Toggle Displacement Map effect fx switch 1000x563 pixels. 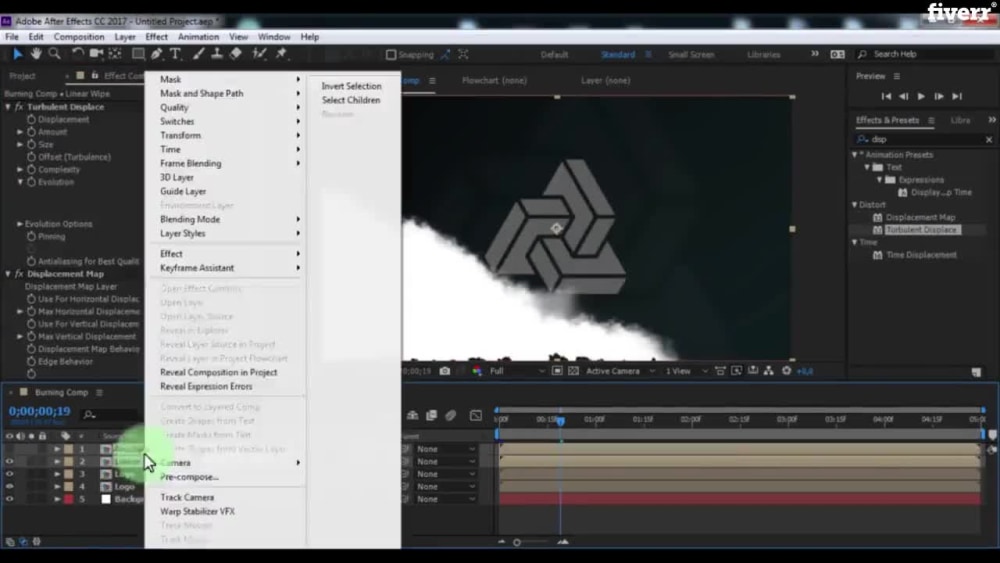19,274
